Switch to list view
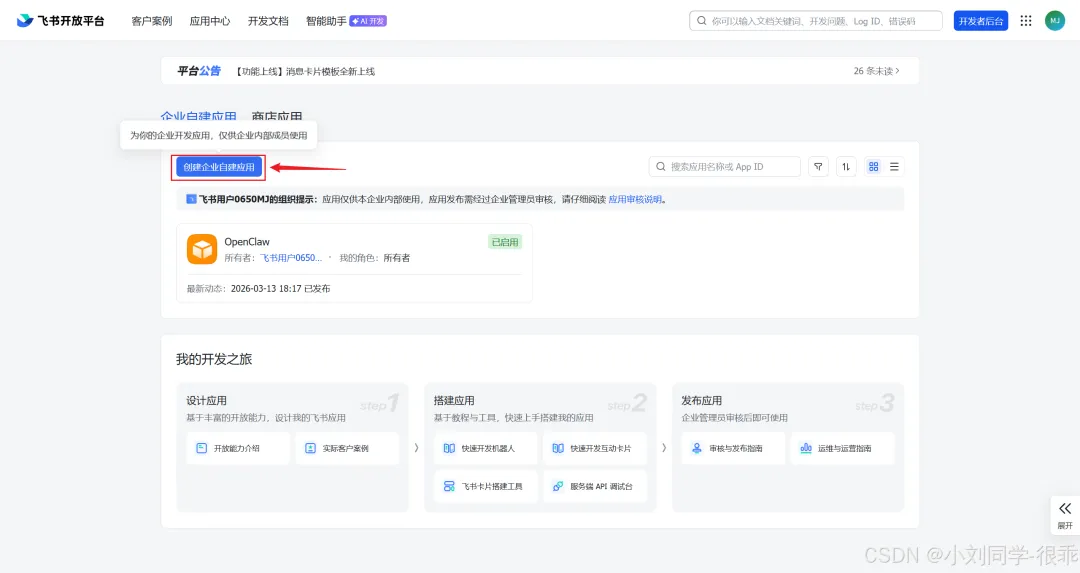1080x573 pixels. [894, 167]
